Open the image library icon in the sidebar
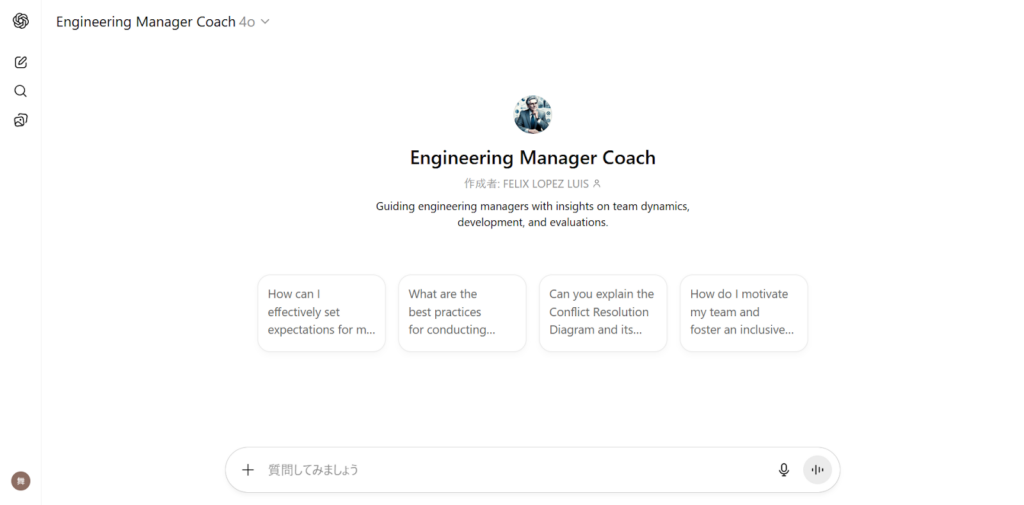Viewport: 1024px width, 505px height. (x=21, y=120)
